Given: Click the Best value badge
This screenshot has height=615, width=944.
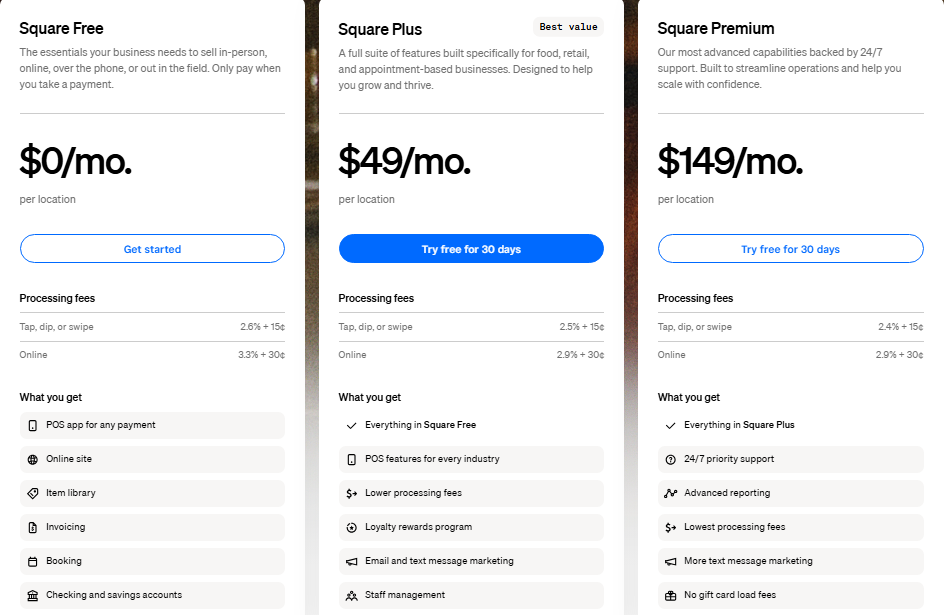Looking at the screenshot, I should 568,27.
